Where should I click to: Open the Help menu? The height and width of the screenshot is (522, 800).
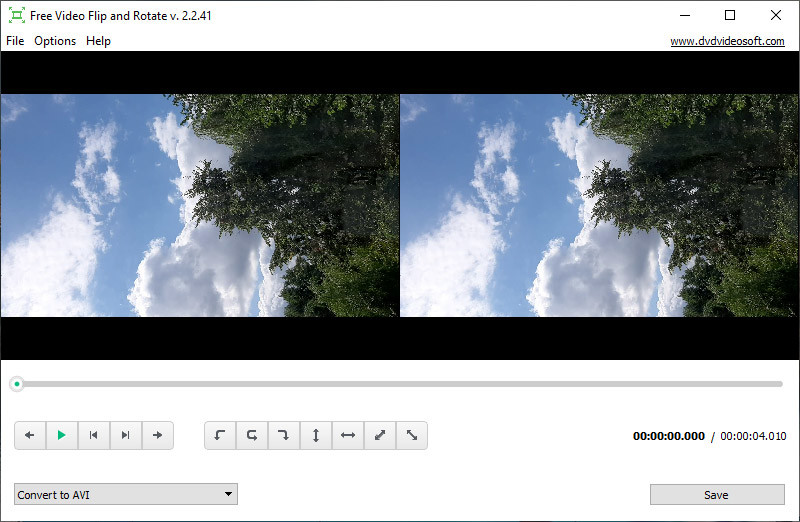click(x=98, y=41)
